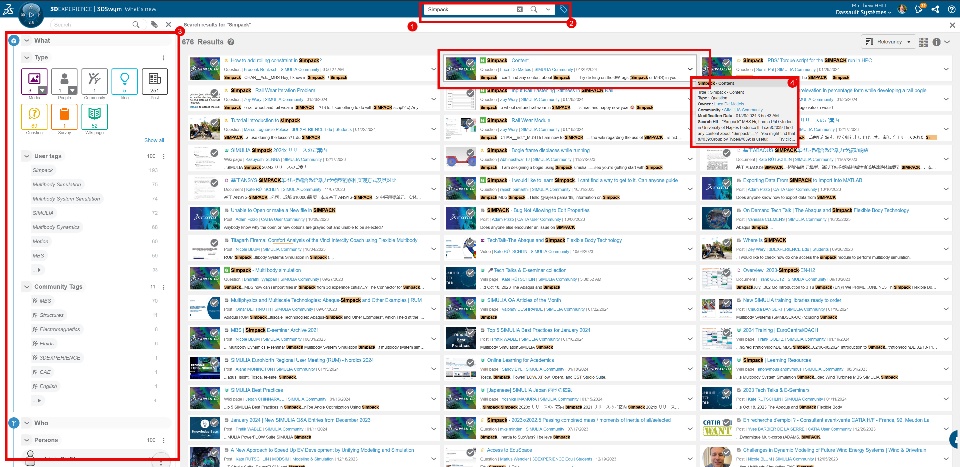Expand the Where is SIMPACK result card
The image size is (960, 467).
(x=948, y=249)
